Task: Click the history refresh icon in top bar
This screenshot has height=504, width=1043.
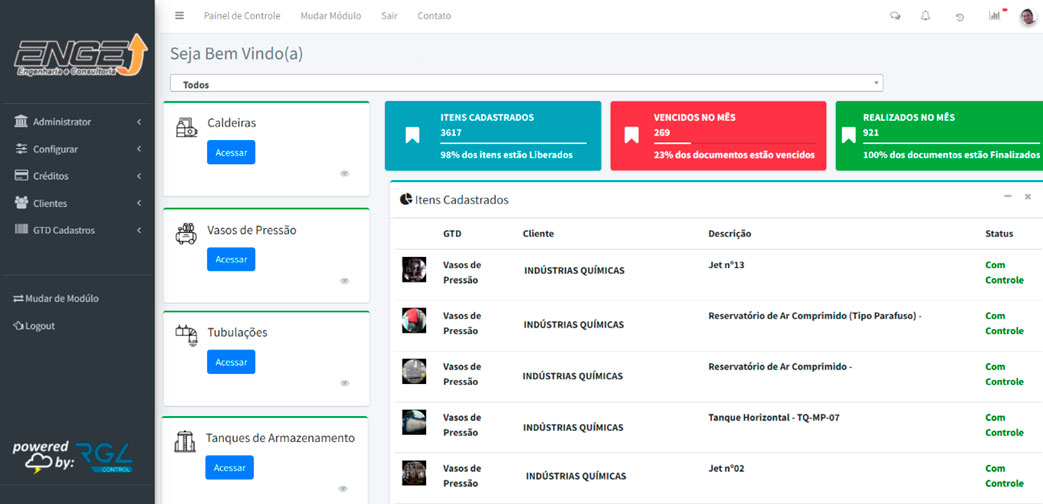Action: coord(960,16)
